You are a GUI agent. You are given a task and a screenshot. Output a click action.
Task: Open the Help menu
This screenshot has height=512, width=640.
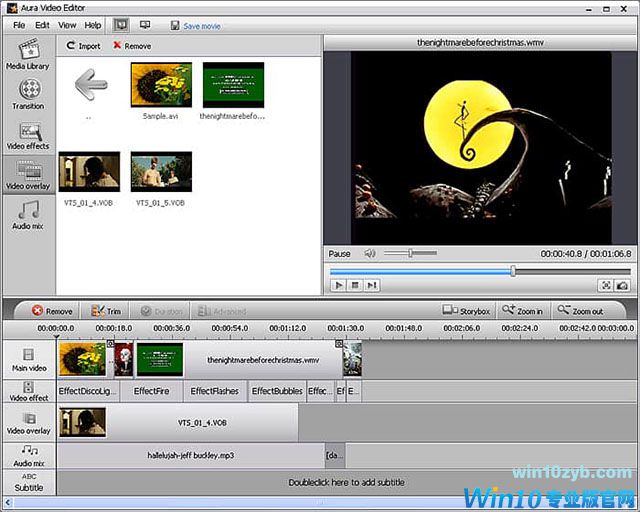tap(93, 25)
